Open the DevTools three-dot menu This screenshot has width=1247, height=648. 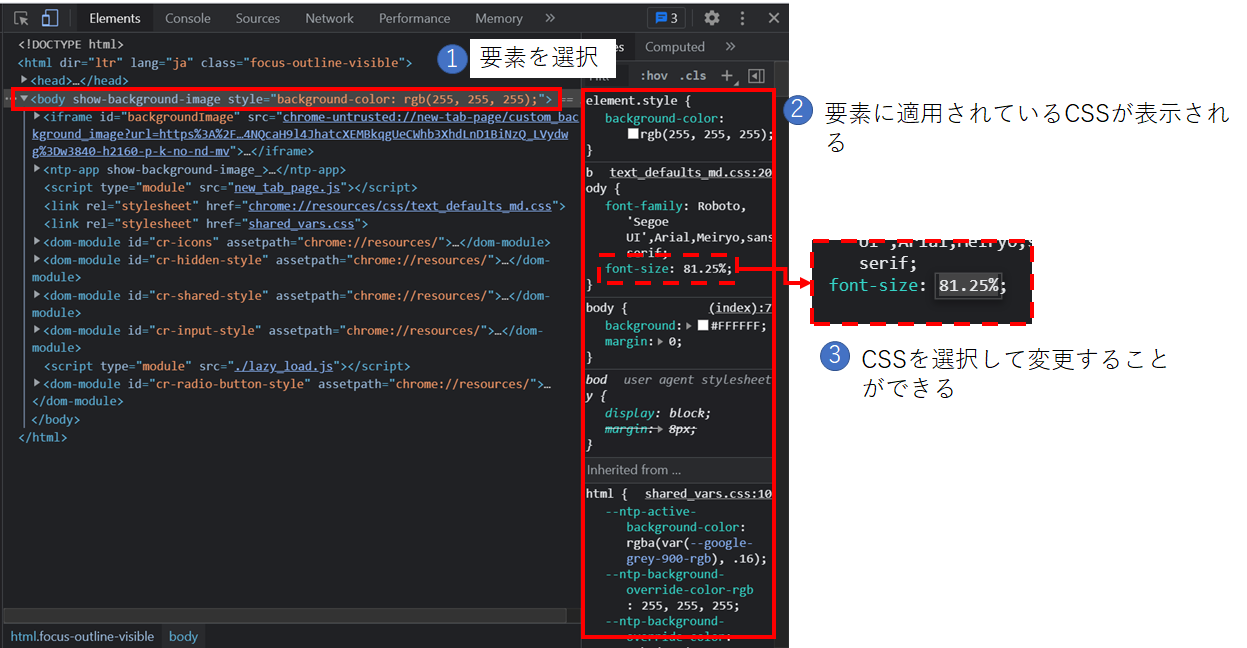[x=743, y=18]
